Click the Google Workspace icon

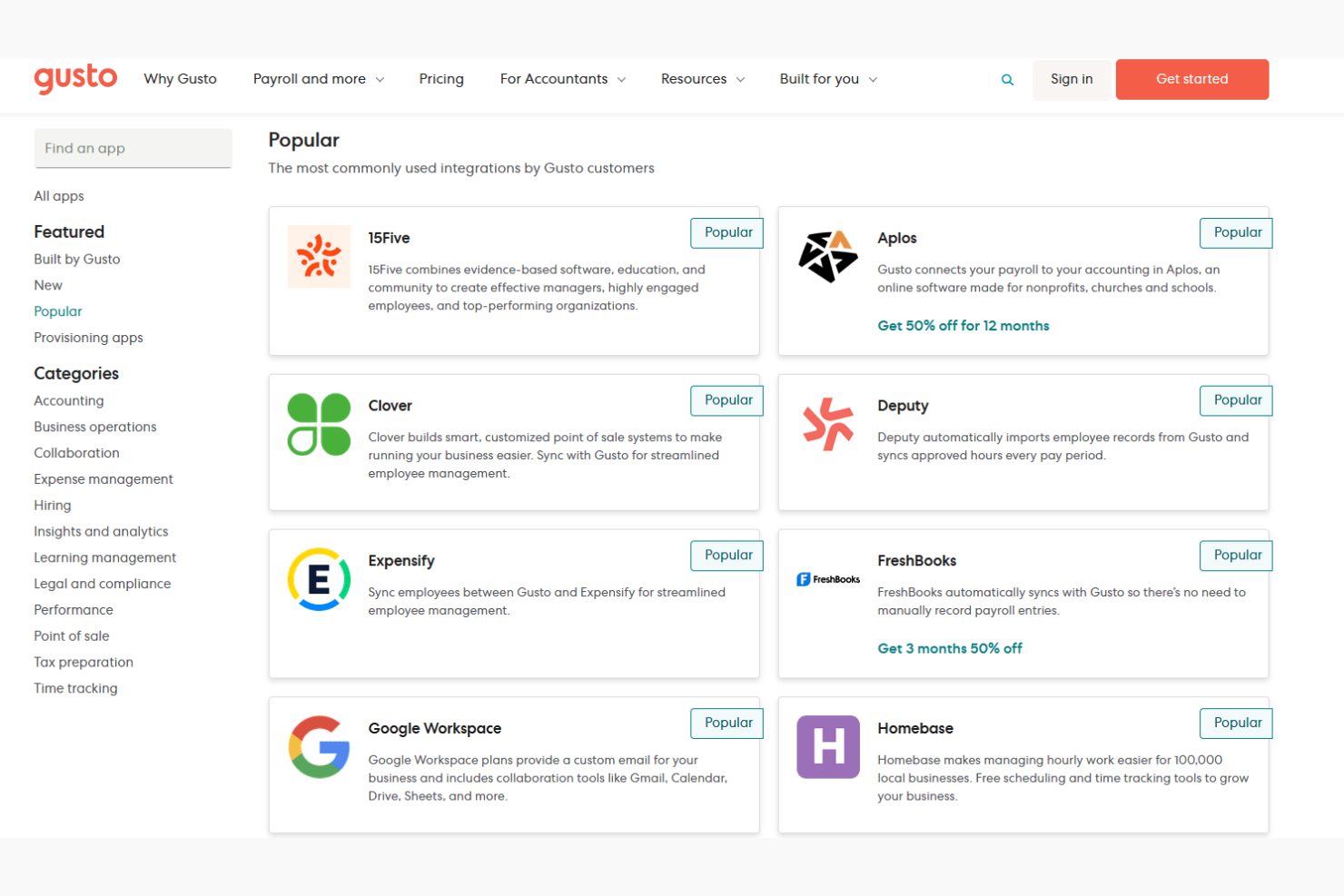[319, 746]
